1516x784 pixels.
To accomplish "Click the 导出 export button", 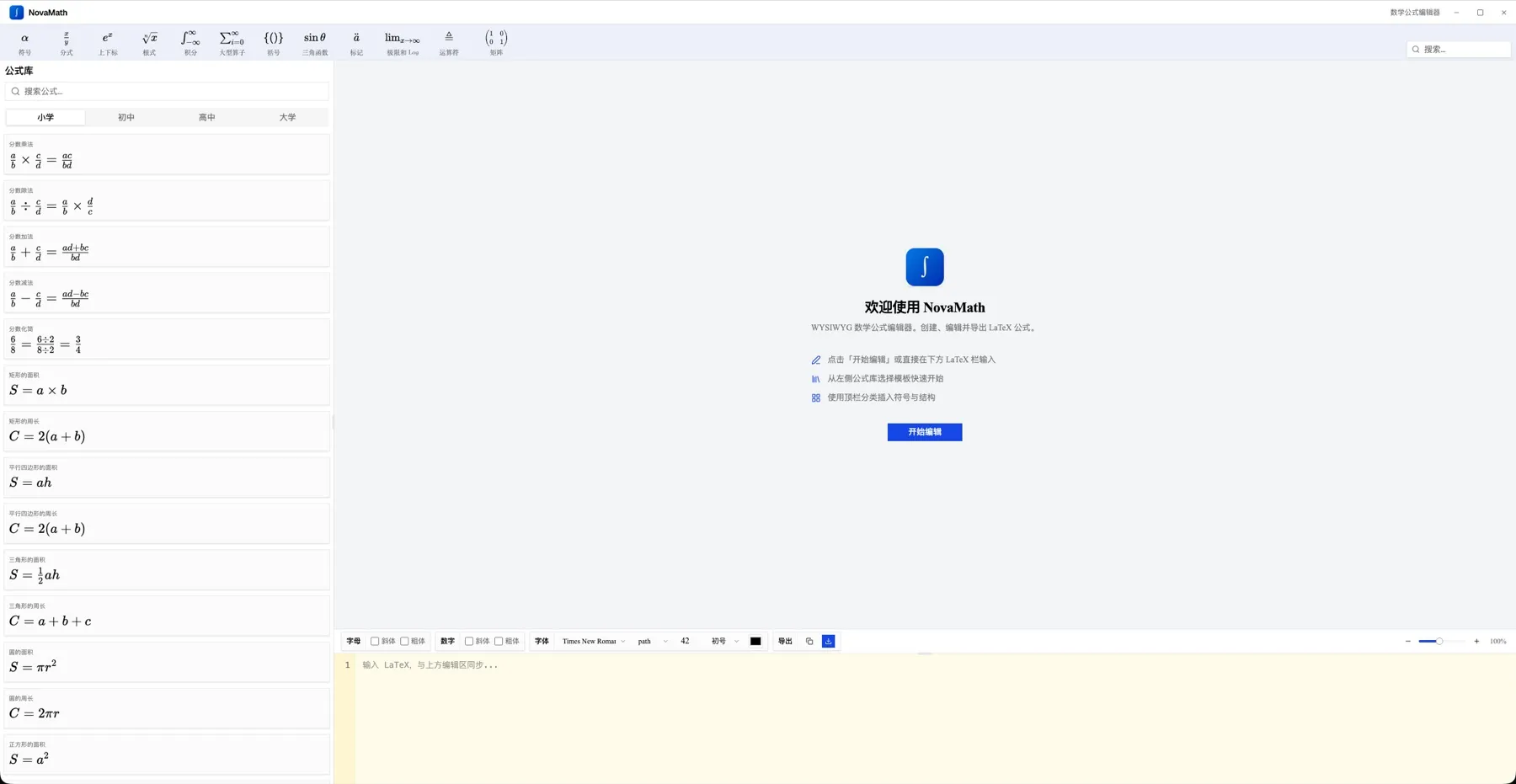I will [x=785, y=642].
